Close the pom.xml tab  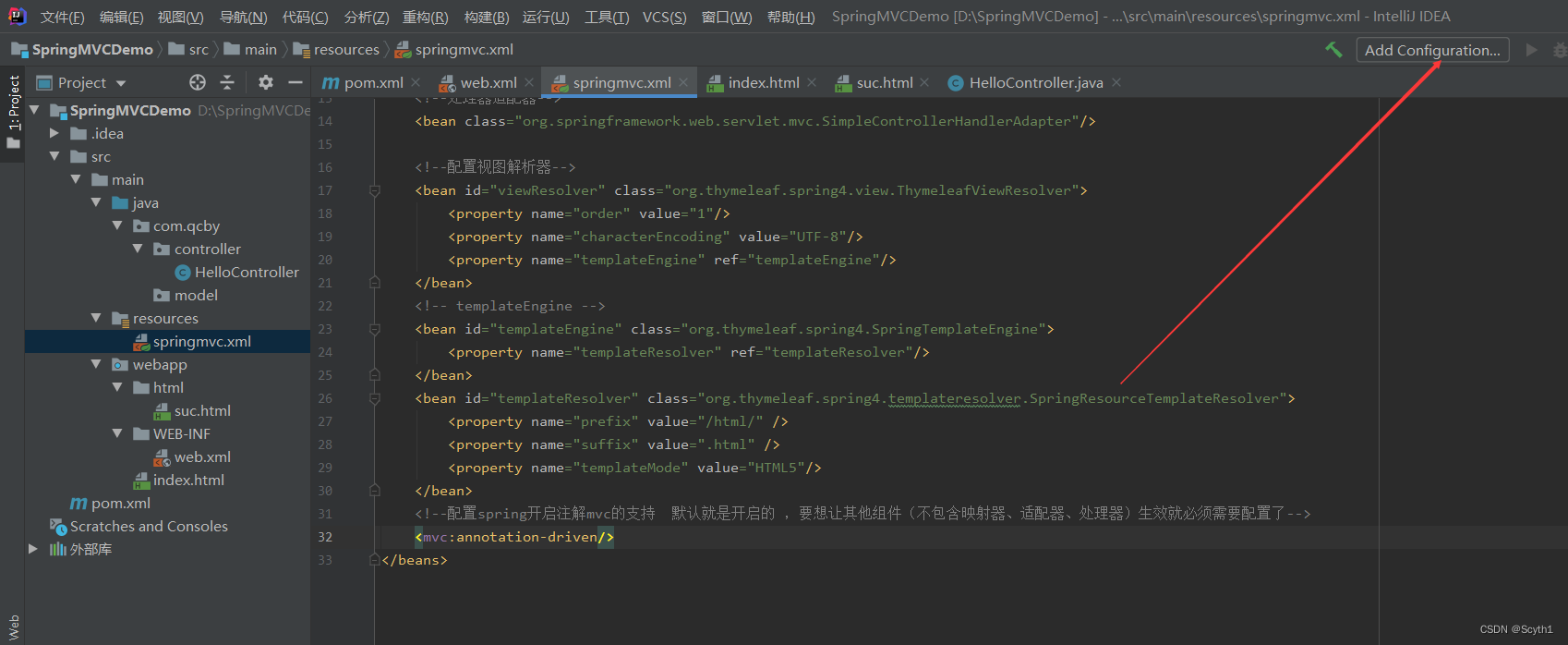click(416, 82)
